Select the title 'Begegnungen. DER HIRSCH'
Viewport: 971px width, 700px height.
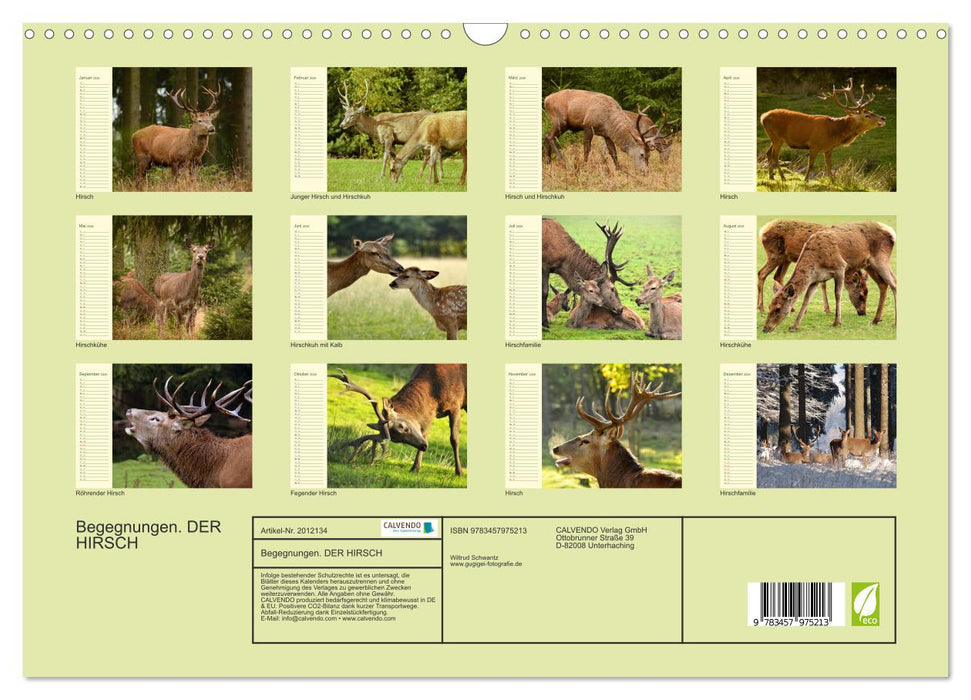coord(150,534)
